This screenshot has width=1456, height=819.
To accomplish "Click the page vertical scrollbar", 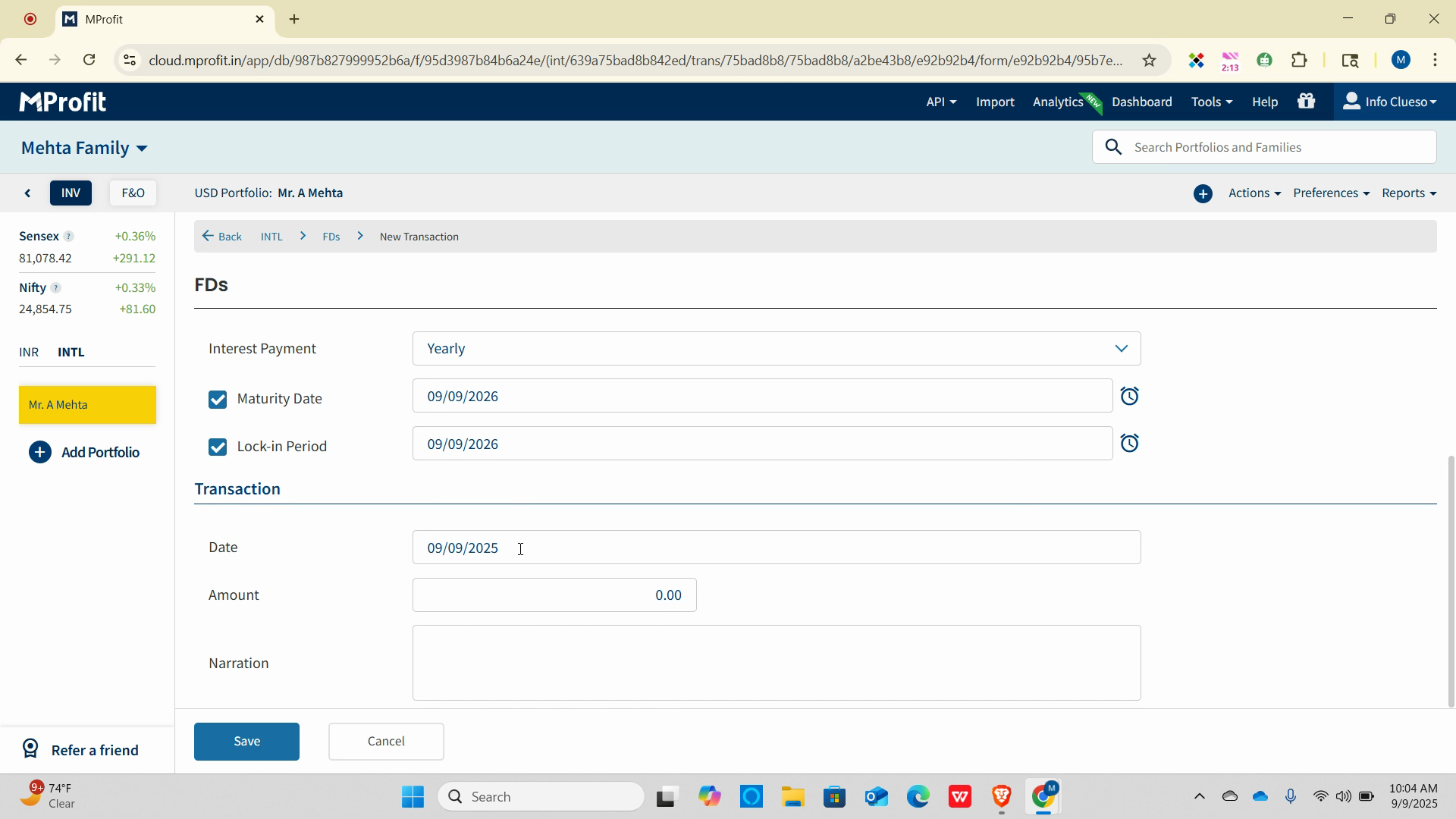I will (1451, 580).
